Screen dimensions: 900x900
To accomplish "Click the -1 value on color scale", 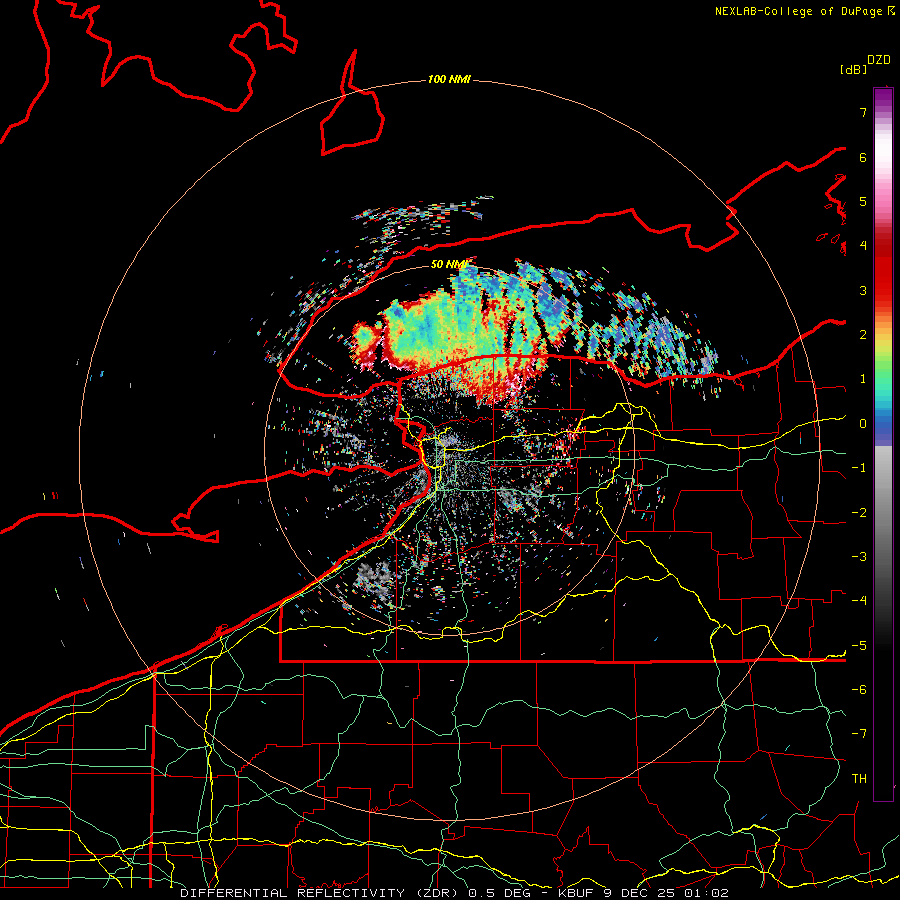I will (x=859, y=468).
